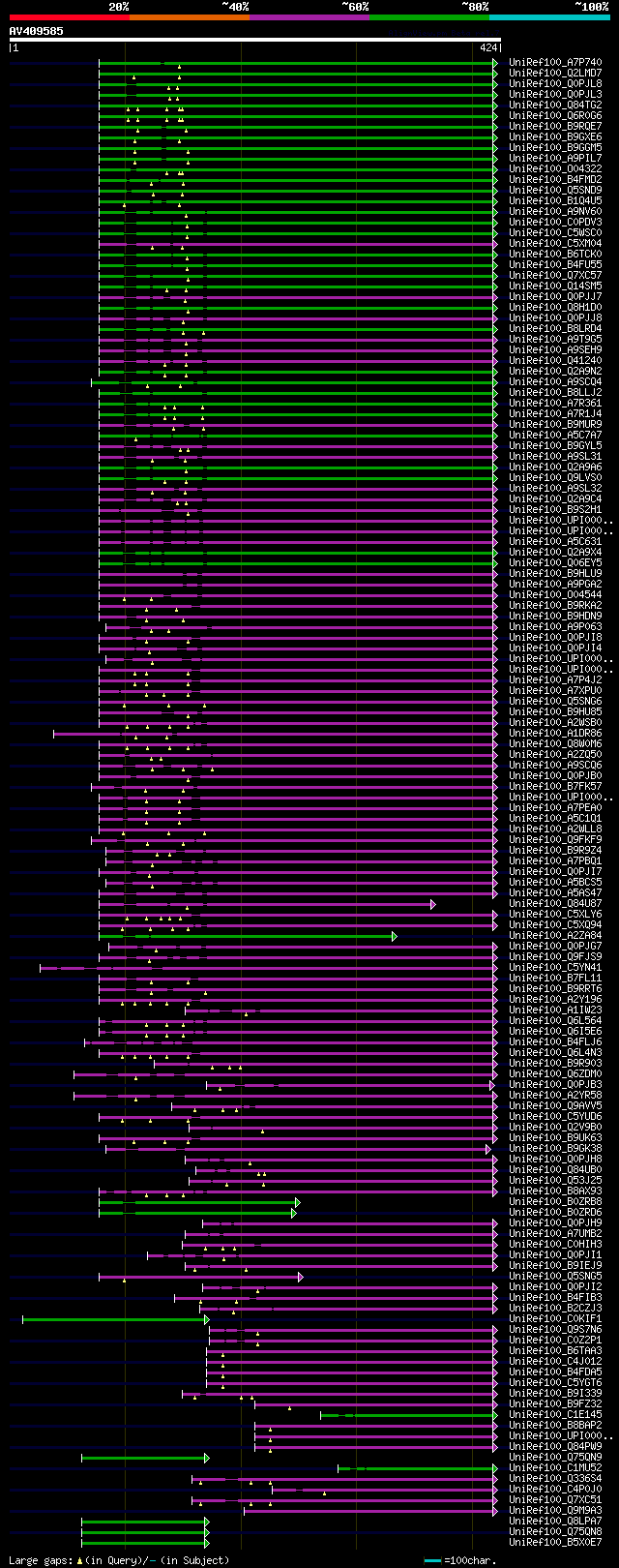
Task: Open the UniRef100_Q5SNG5 hit
Action: point(555,1276)
